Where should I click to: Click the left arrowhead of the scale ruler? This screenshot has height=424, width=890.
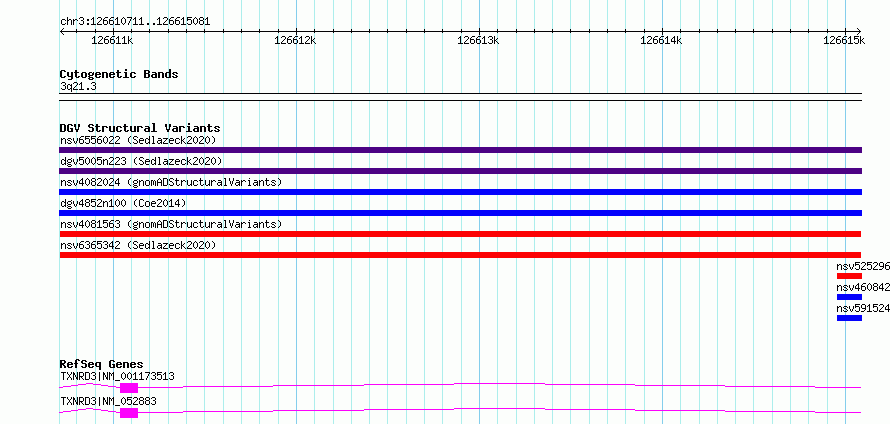(62, 31)
